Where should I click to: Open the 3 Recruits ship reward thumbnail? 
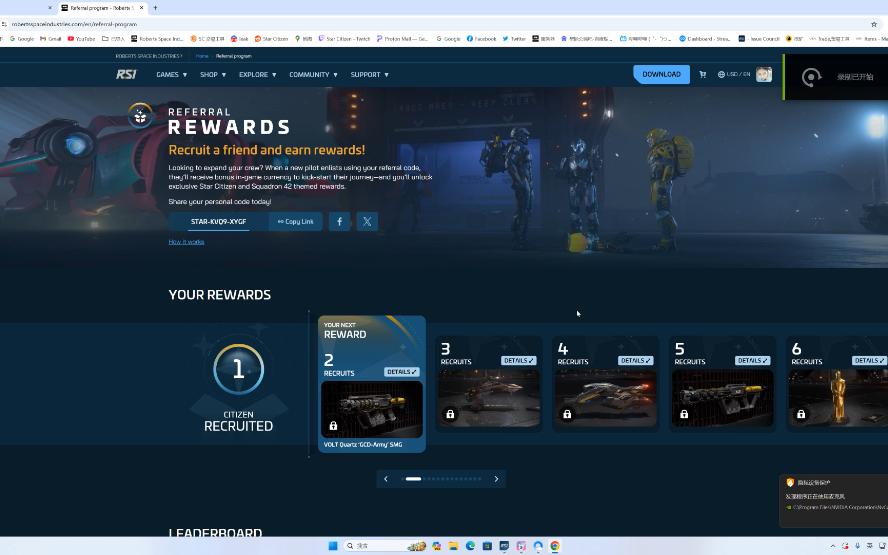(489, 398)
